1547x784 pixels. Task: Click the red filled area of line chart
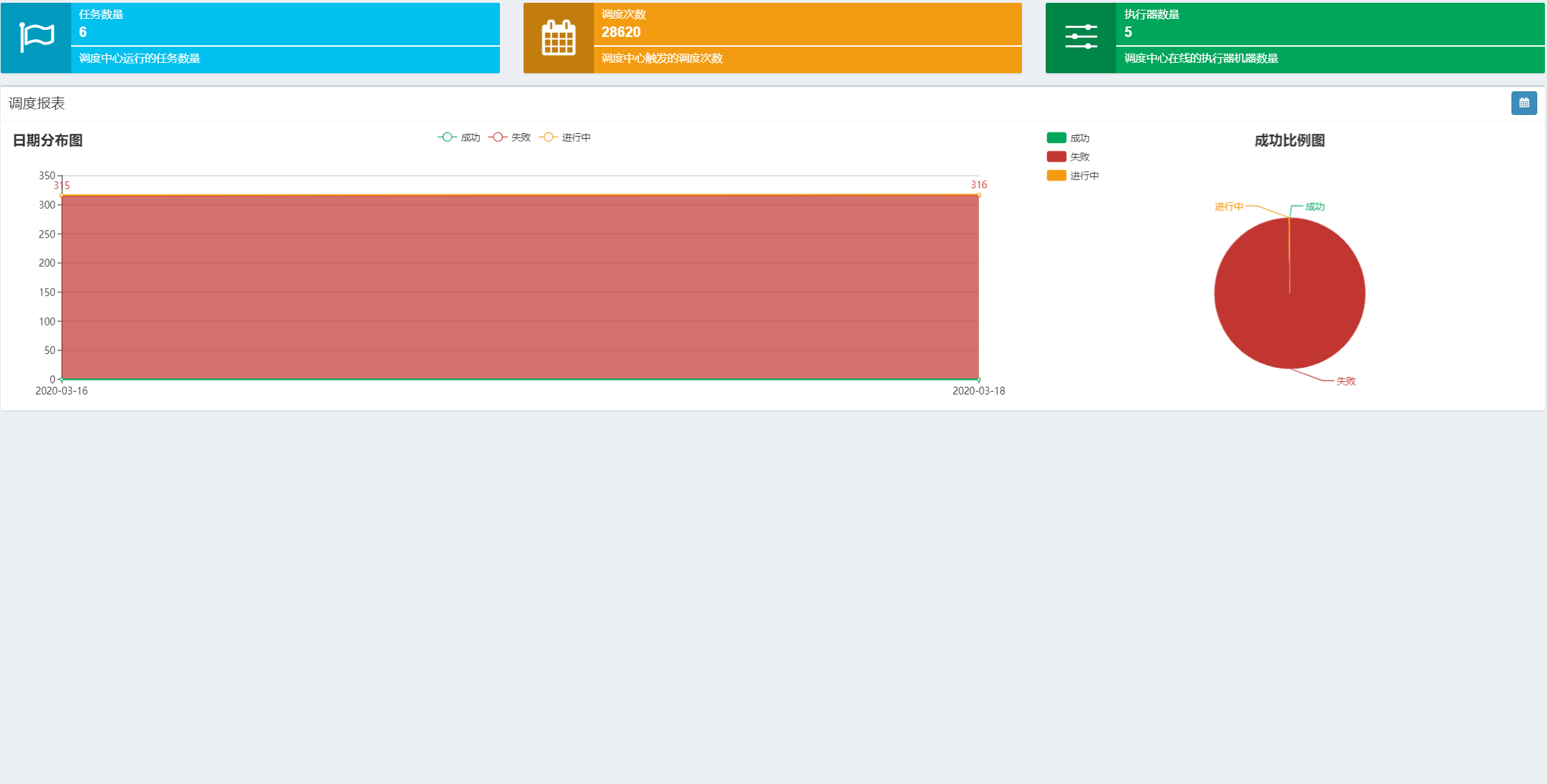coord(520,287)
